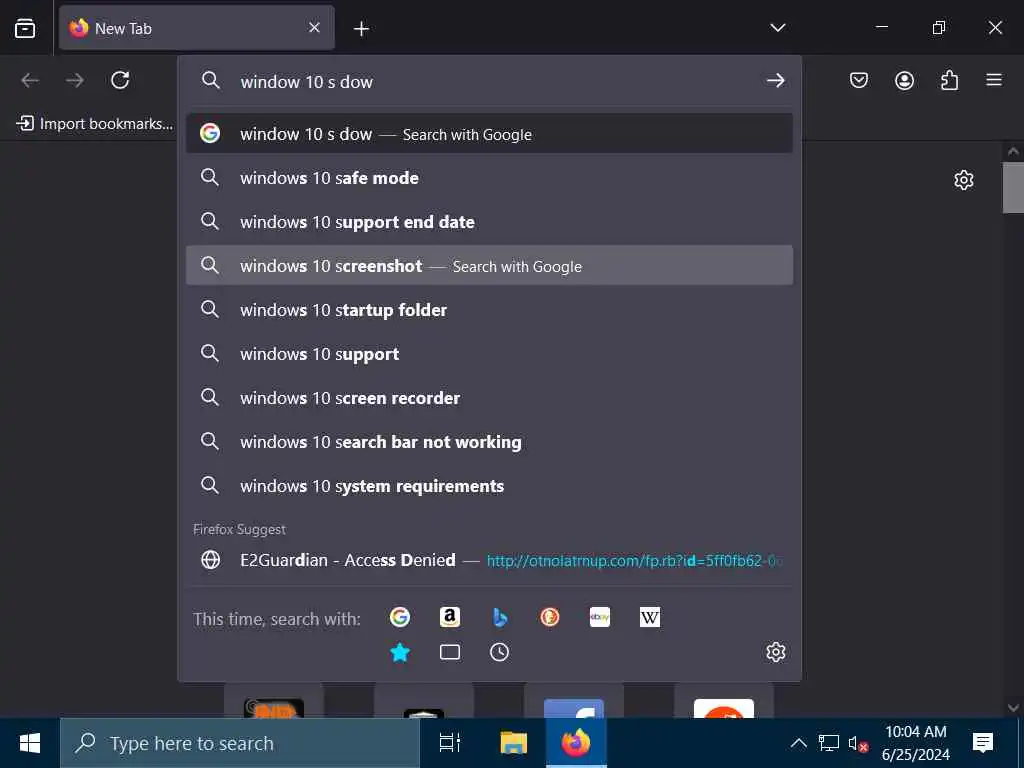The width and height of the screenshot is (1024, 768).
Task: Go forward one page
Action: 75,80
